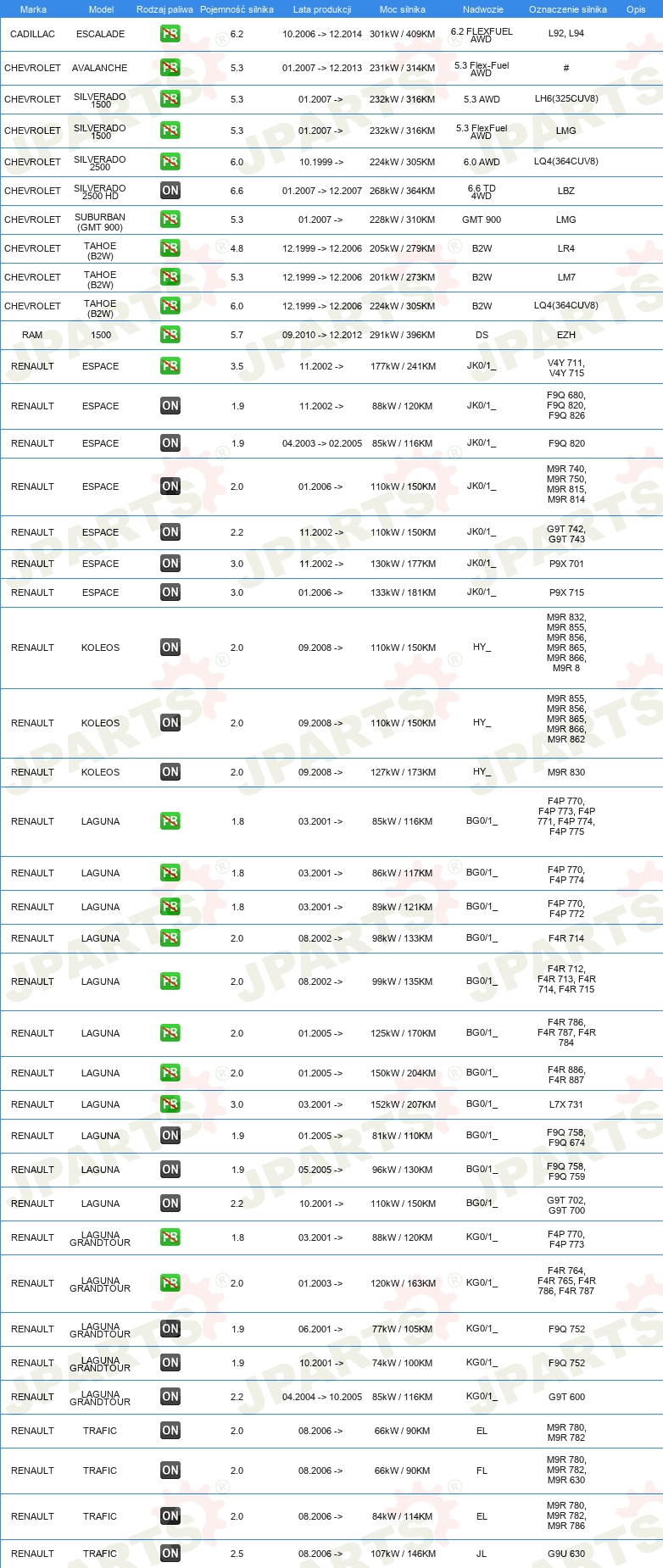Click the petrol icon in the Chevrolet Avalanche row

click(170, 68)
